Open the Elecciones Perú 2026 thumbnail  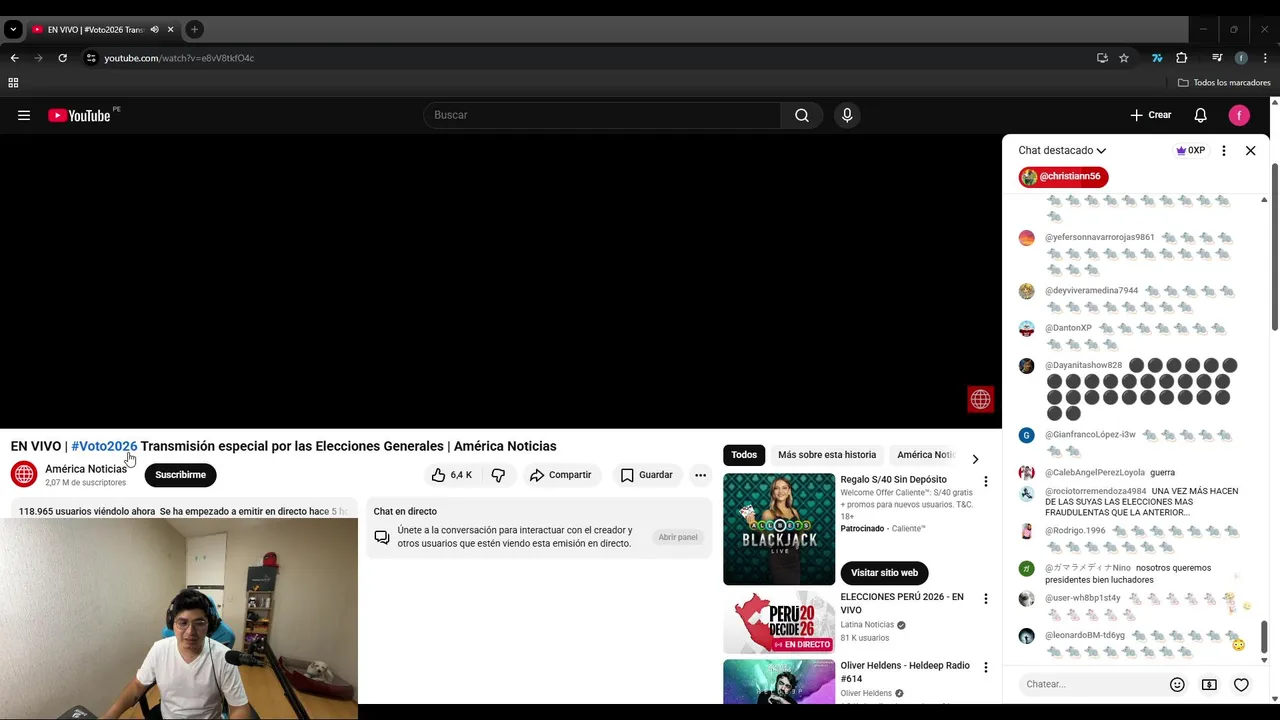tap(779, 622)
